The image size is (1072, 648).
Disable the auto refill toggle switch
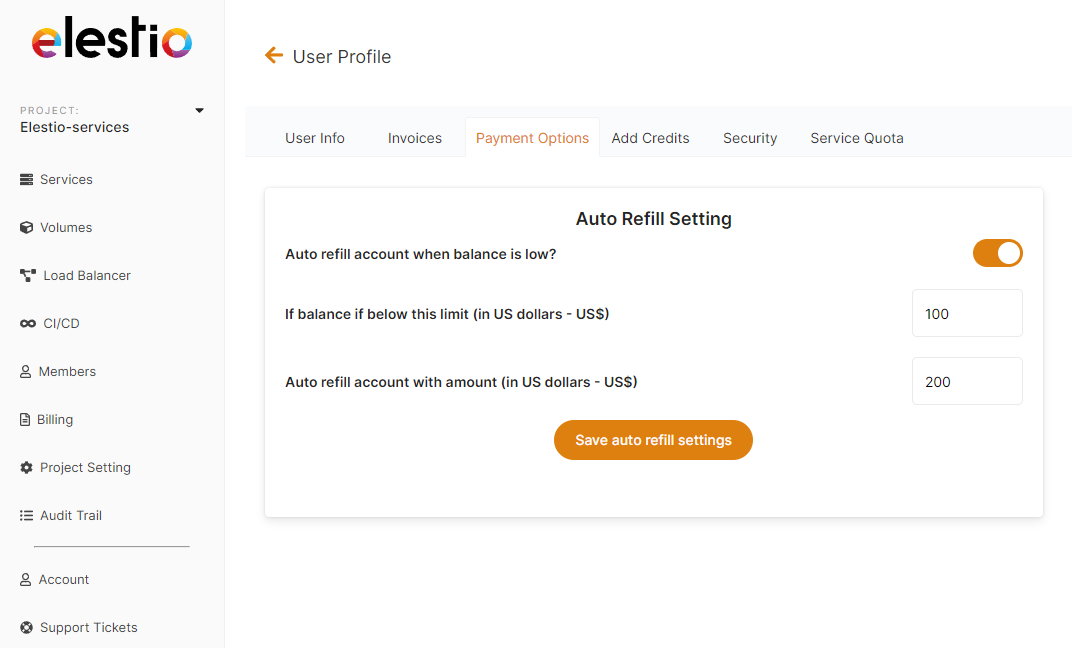(997, 253)
